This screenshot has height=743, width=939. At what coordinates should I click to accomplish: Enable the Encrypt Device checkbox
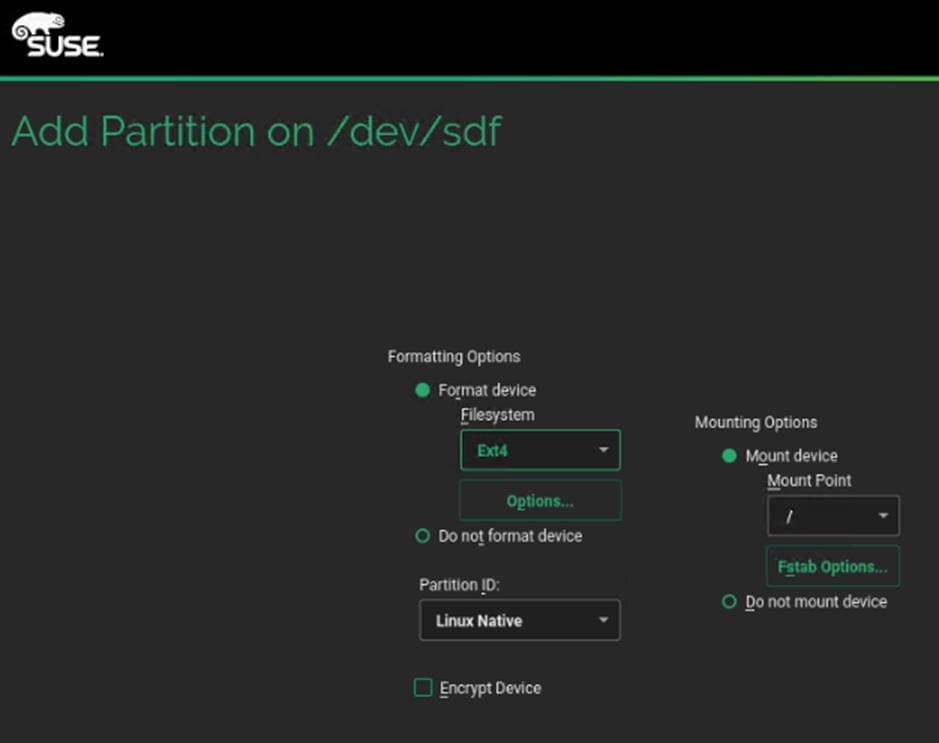tap(424, 688)
